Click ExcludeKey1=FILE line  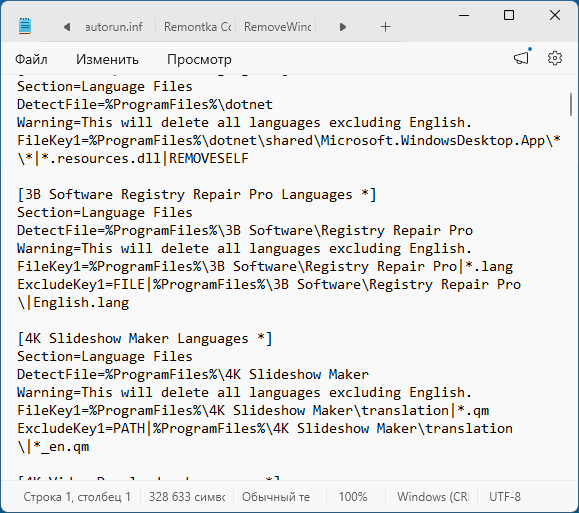tap(269, 285)
